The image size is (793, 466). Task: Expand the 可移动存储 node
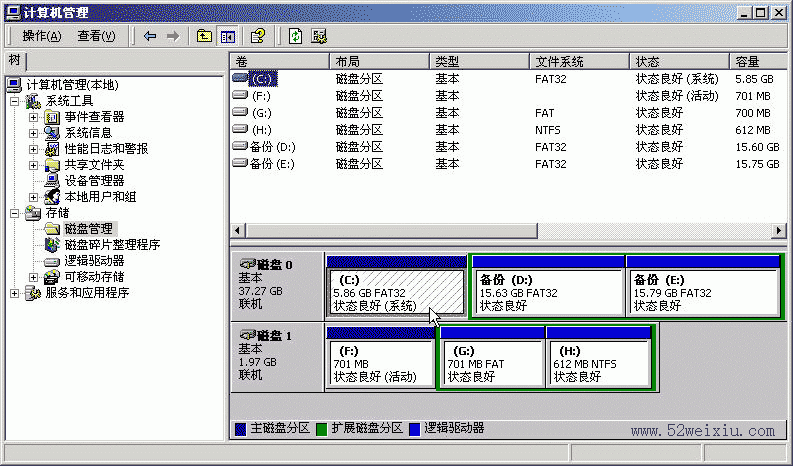point(33,277)
